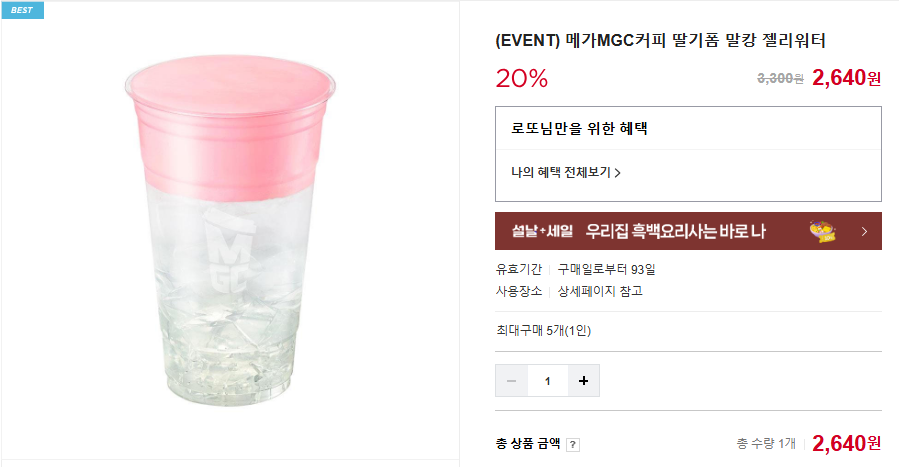Image resolution: width=899 pixels, height=467 pixels.
Task: Click the mascot icon on the sale banner
Action: point(824,231)
